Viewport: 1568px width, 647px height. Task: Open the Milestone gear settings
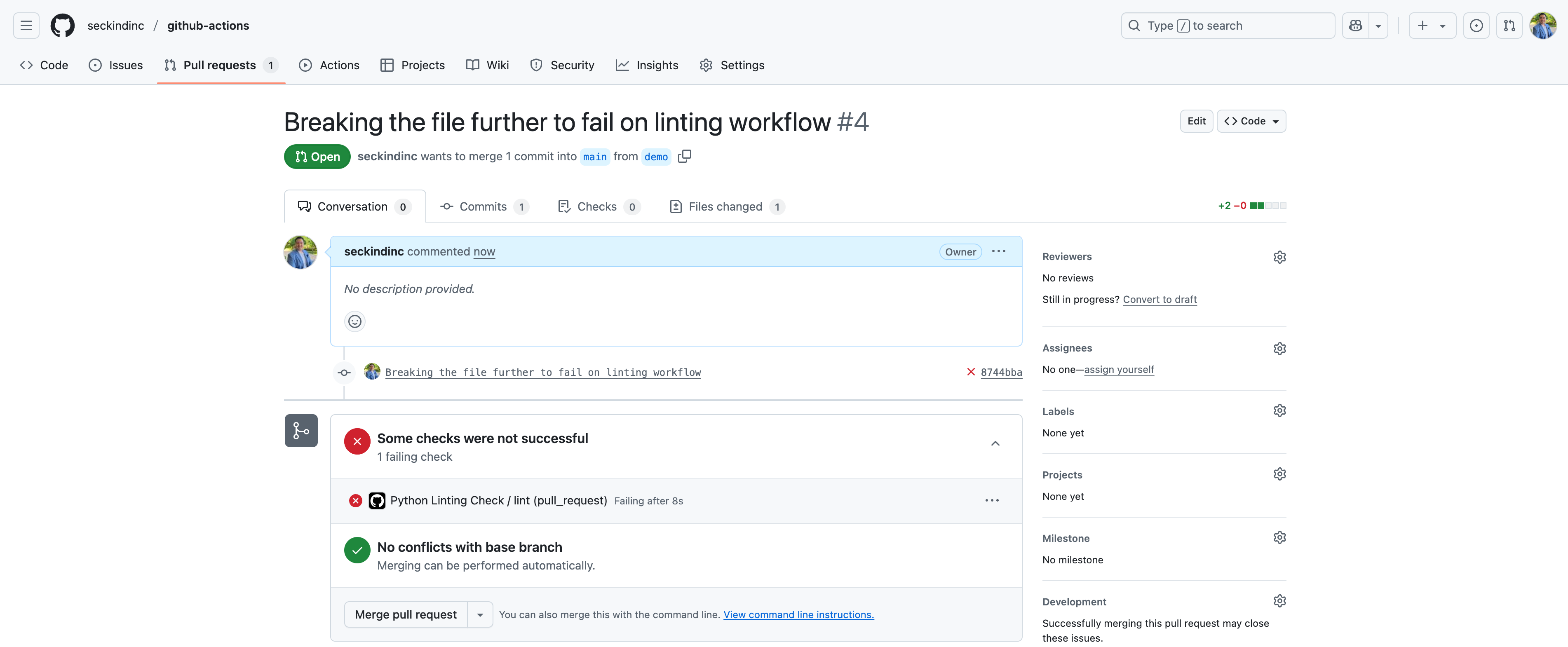point(1279,538)
